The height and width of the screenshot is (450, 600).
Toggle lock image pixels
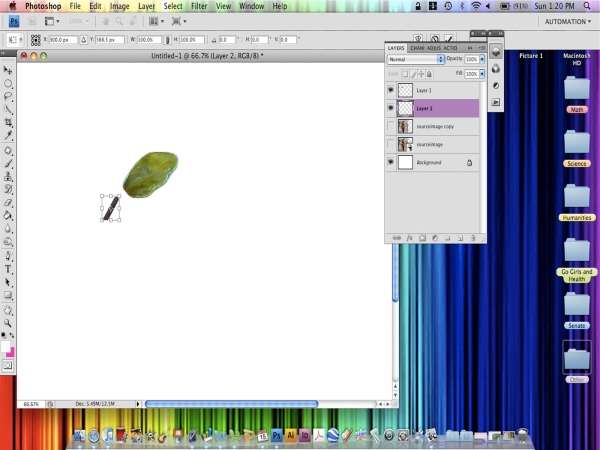(x=413, y=74)
